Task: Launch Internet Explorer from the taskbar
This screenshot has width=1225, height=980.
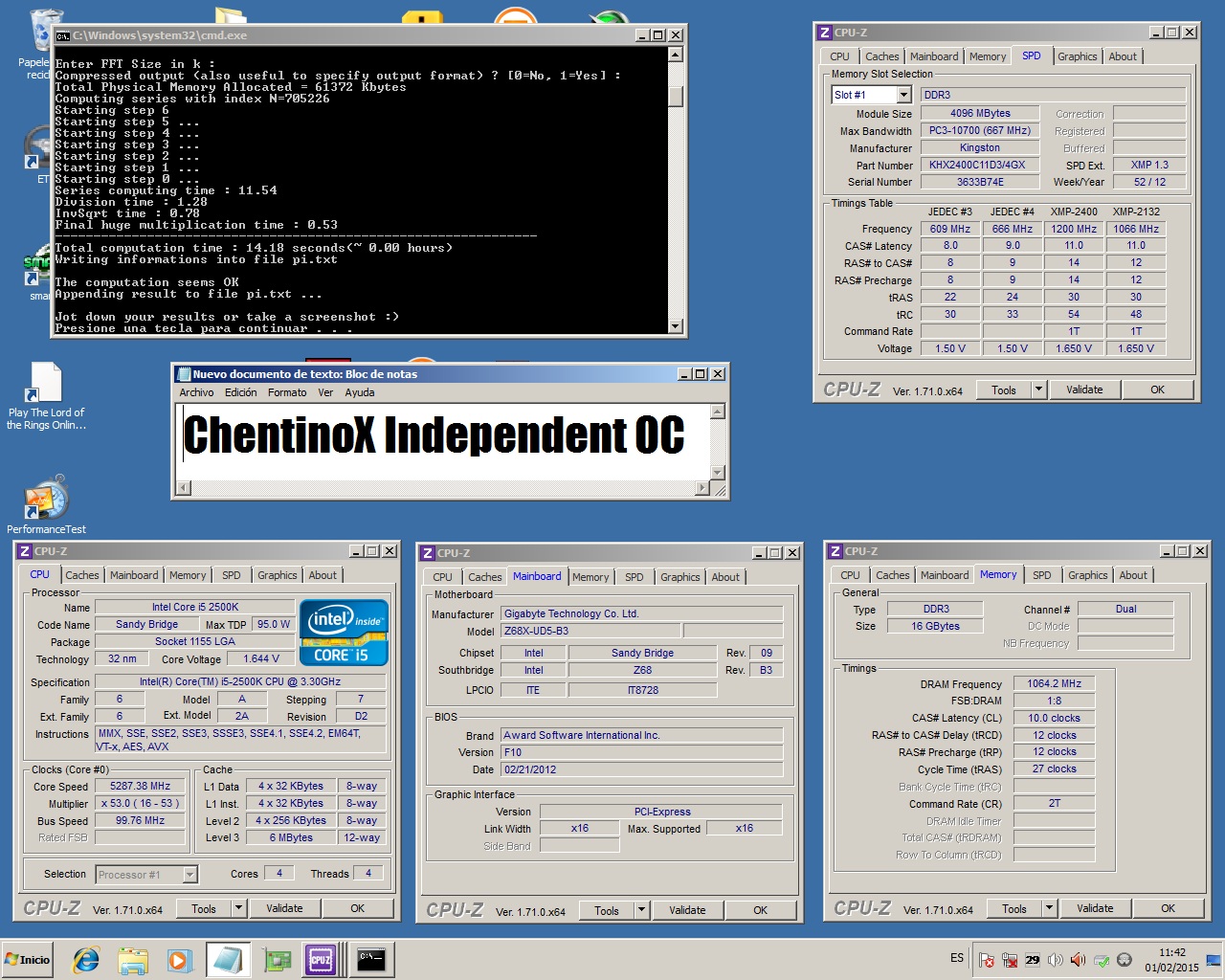Action: 86,959
